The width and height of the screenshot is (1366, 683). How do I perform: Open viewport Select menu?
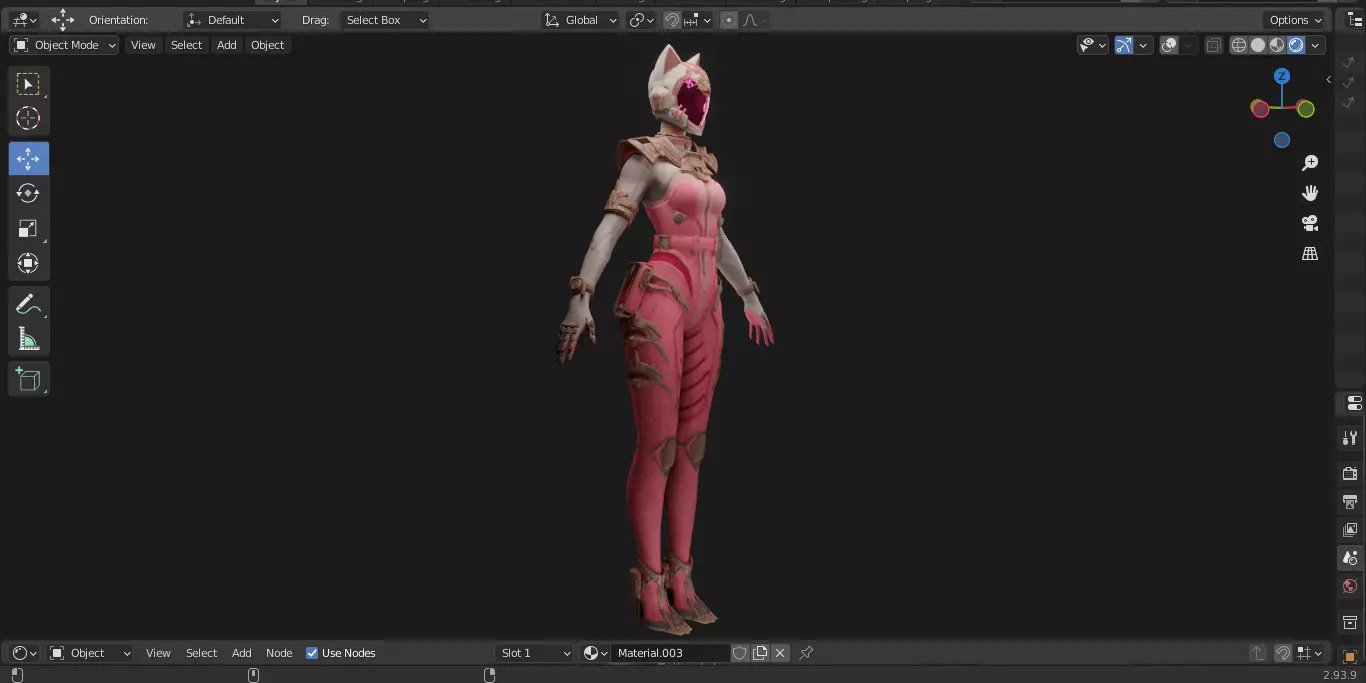click(x=186, y=45)
